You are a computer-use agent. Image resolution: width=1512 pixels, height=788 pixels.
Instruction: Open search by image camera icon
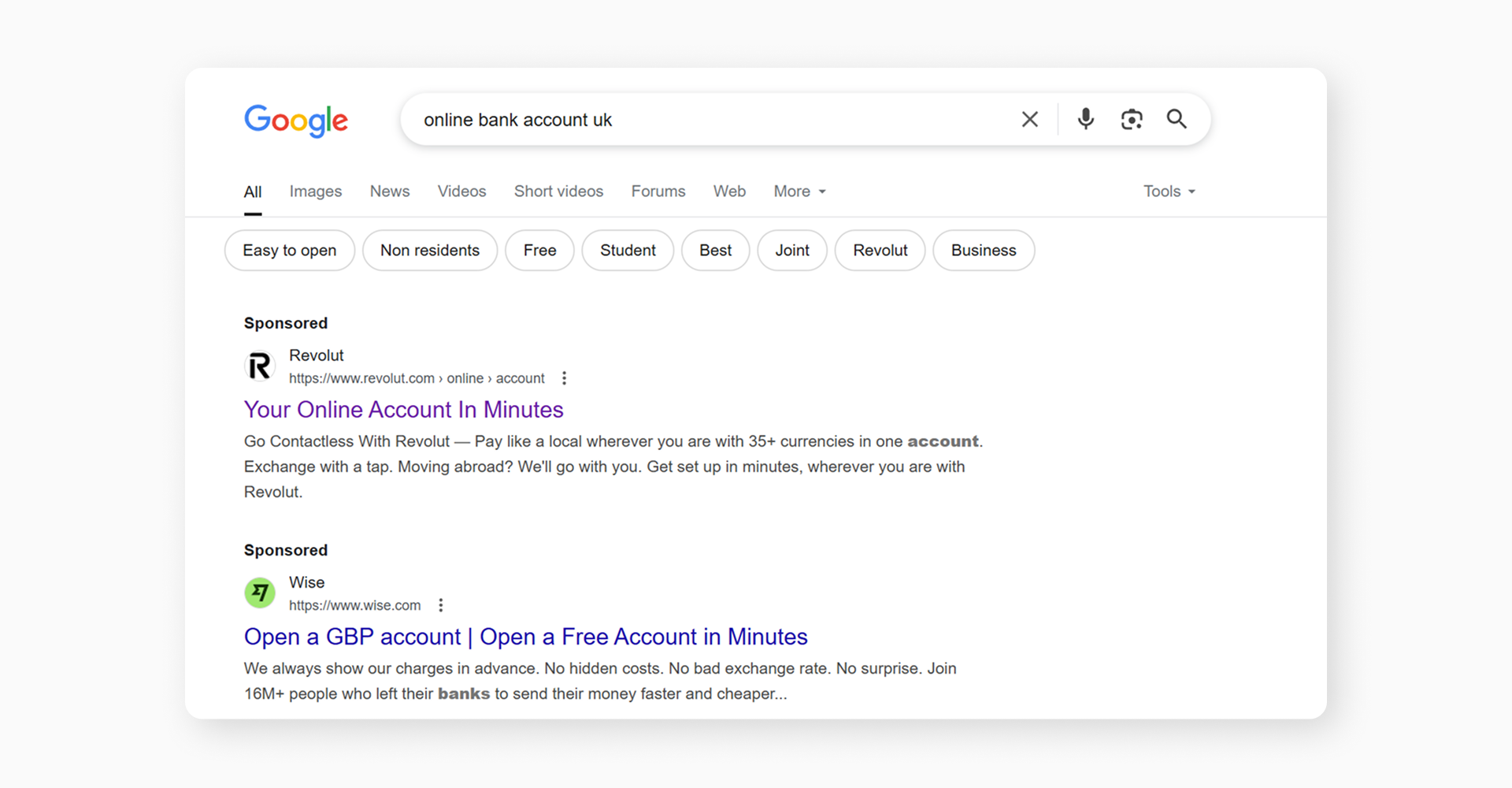(x=1132, y=120)
